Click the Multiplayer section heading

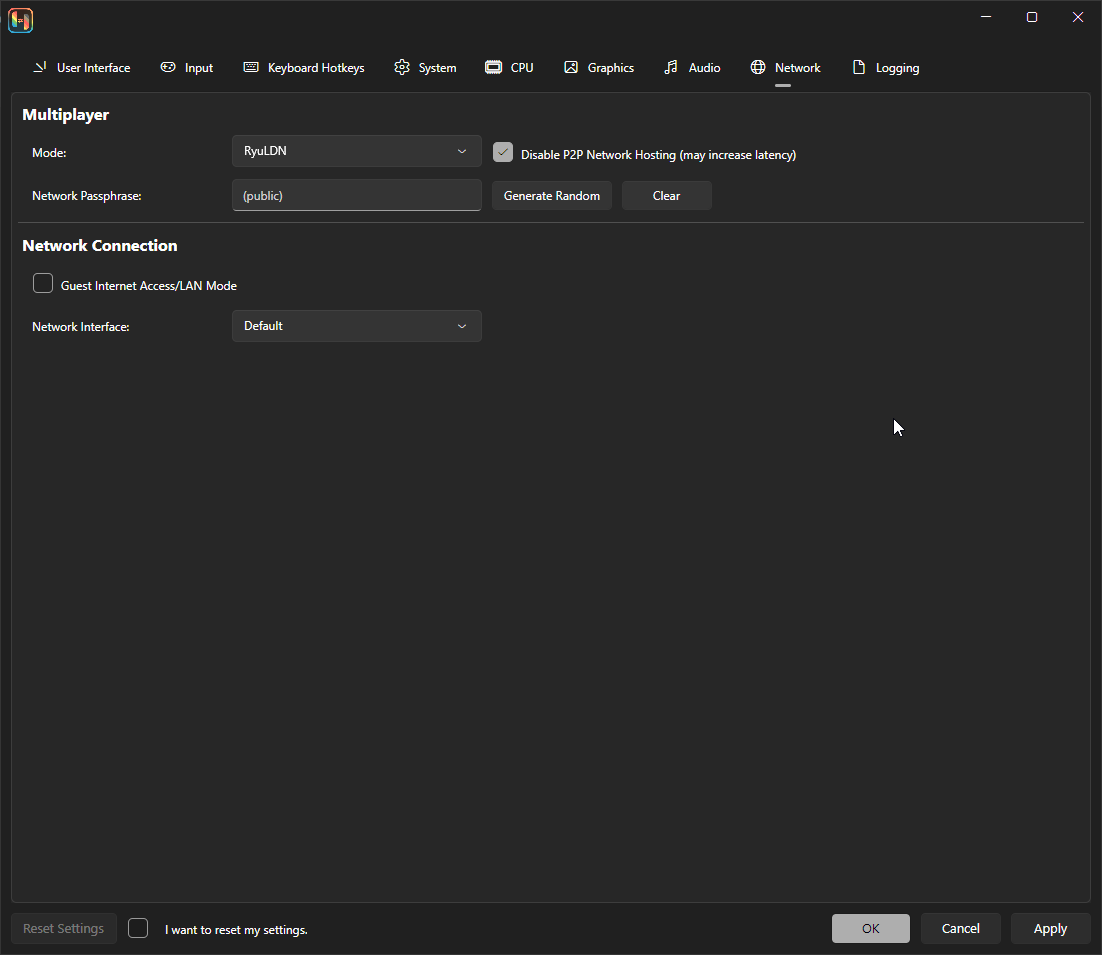pos(65,115)
